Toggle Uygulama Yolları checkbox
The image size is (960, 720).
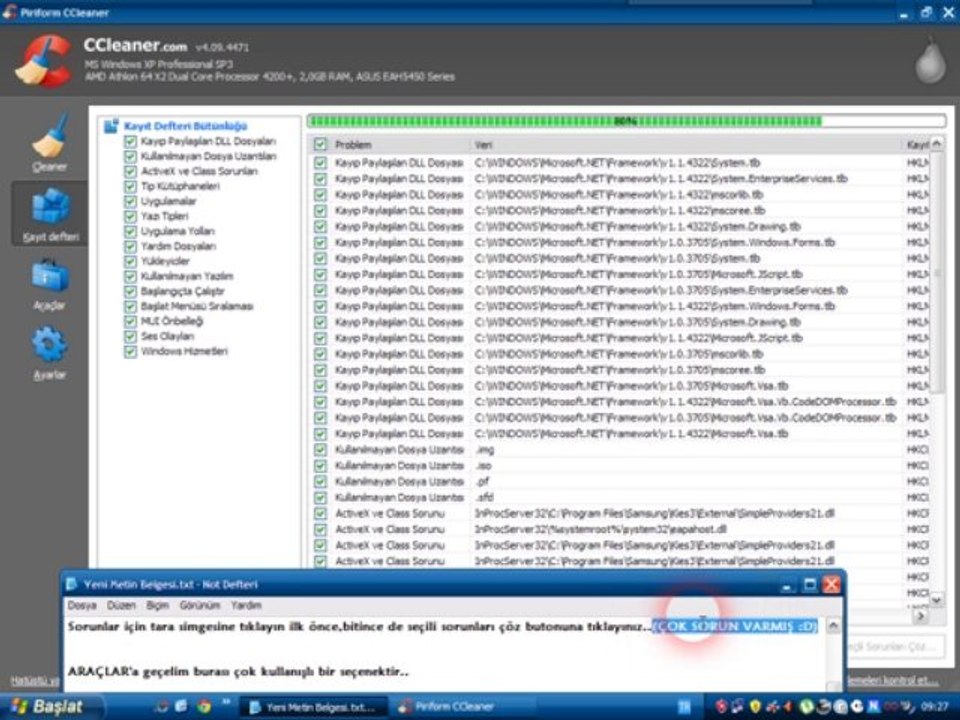coord(130,231)
